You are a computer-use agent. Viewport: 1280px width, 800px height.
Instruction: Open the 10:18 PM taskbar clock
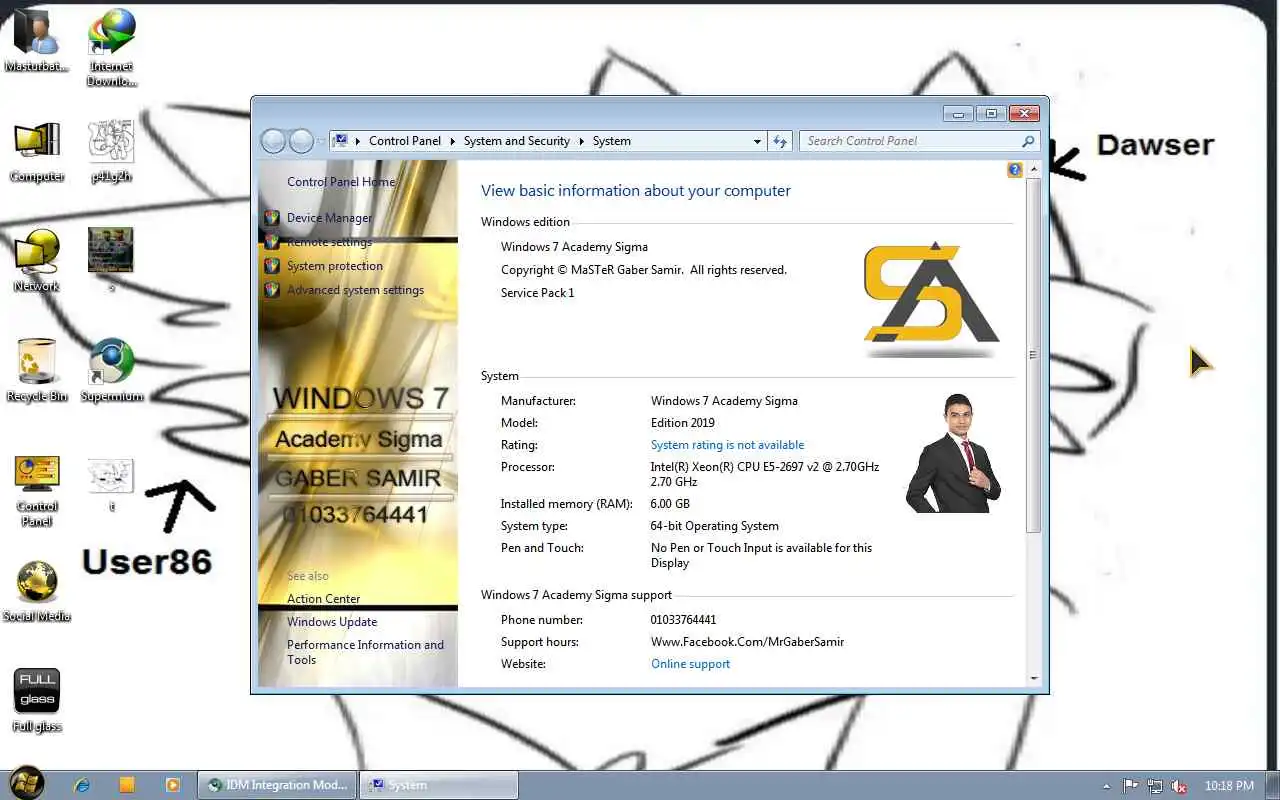point(1229,786)
